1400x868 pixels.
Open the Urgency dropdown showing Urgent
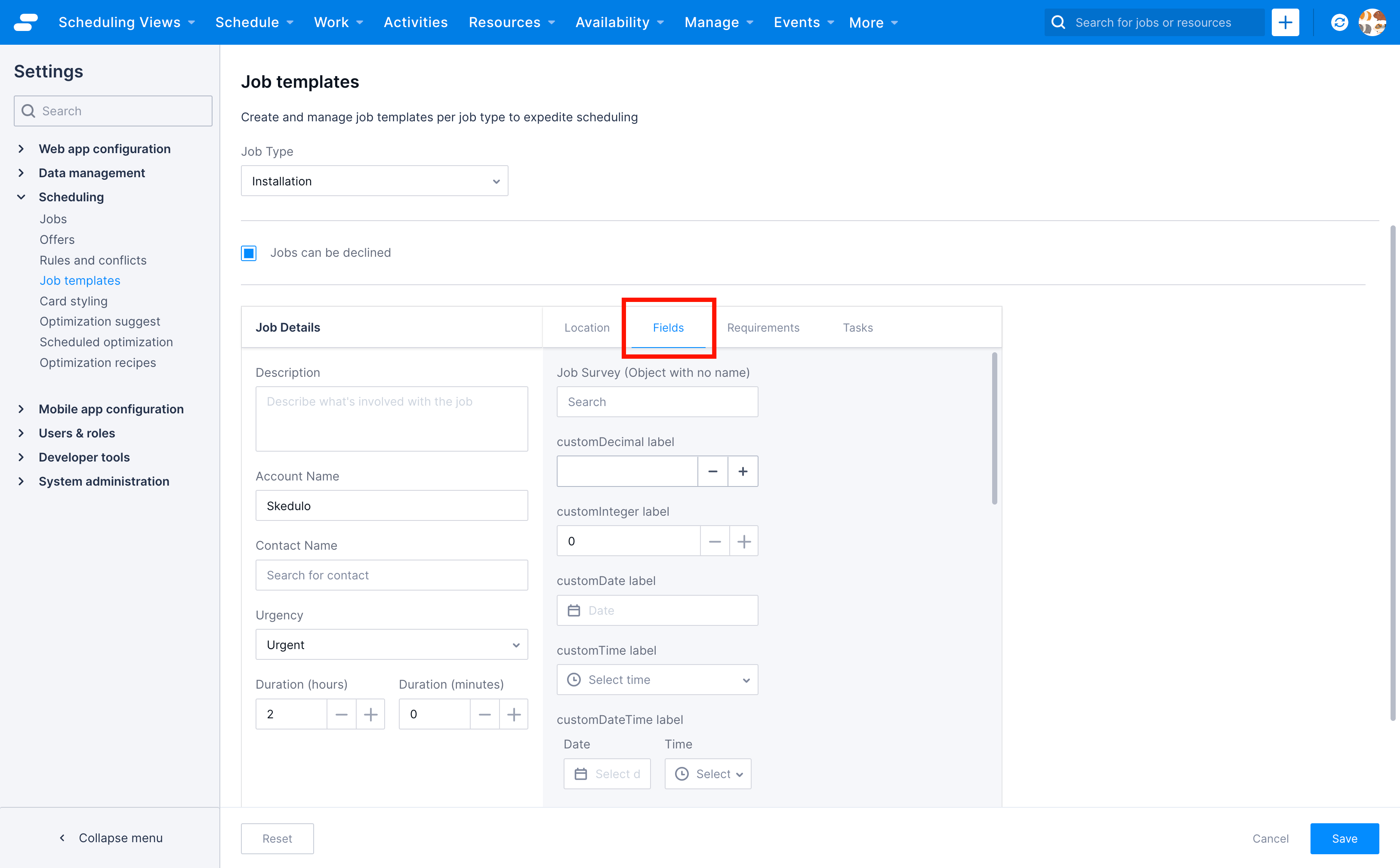(x=391, y=644)
